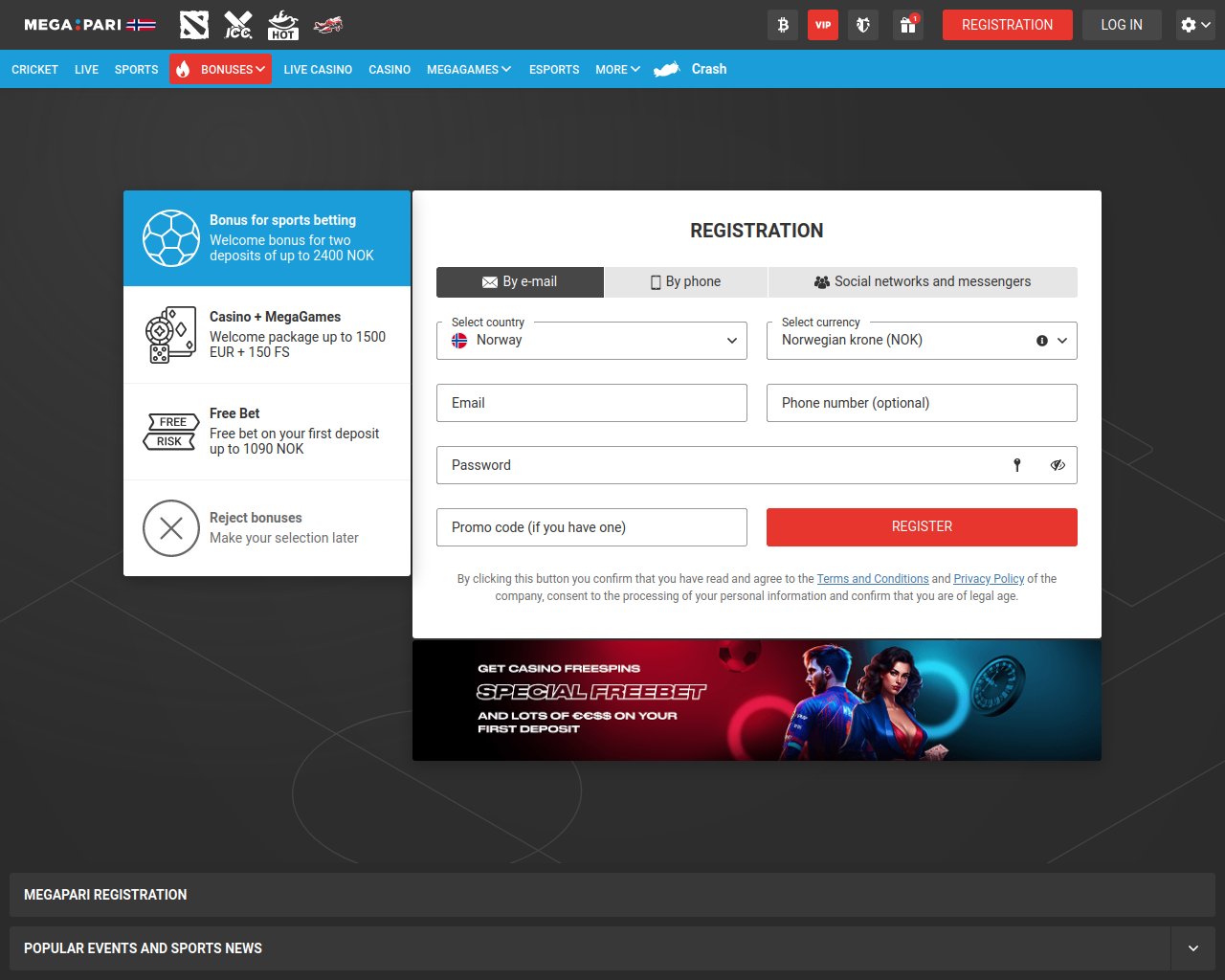Open the LIVE CASINO menu item

point(318,69)
